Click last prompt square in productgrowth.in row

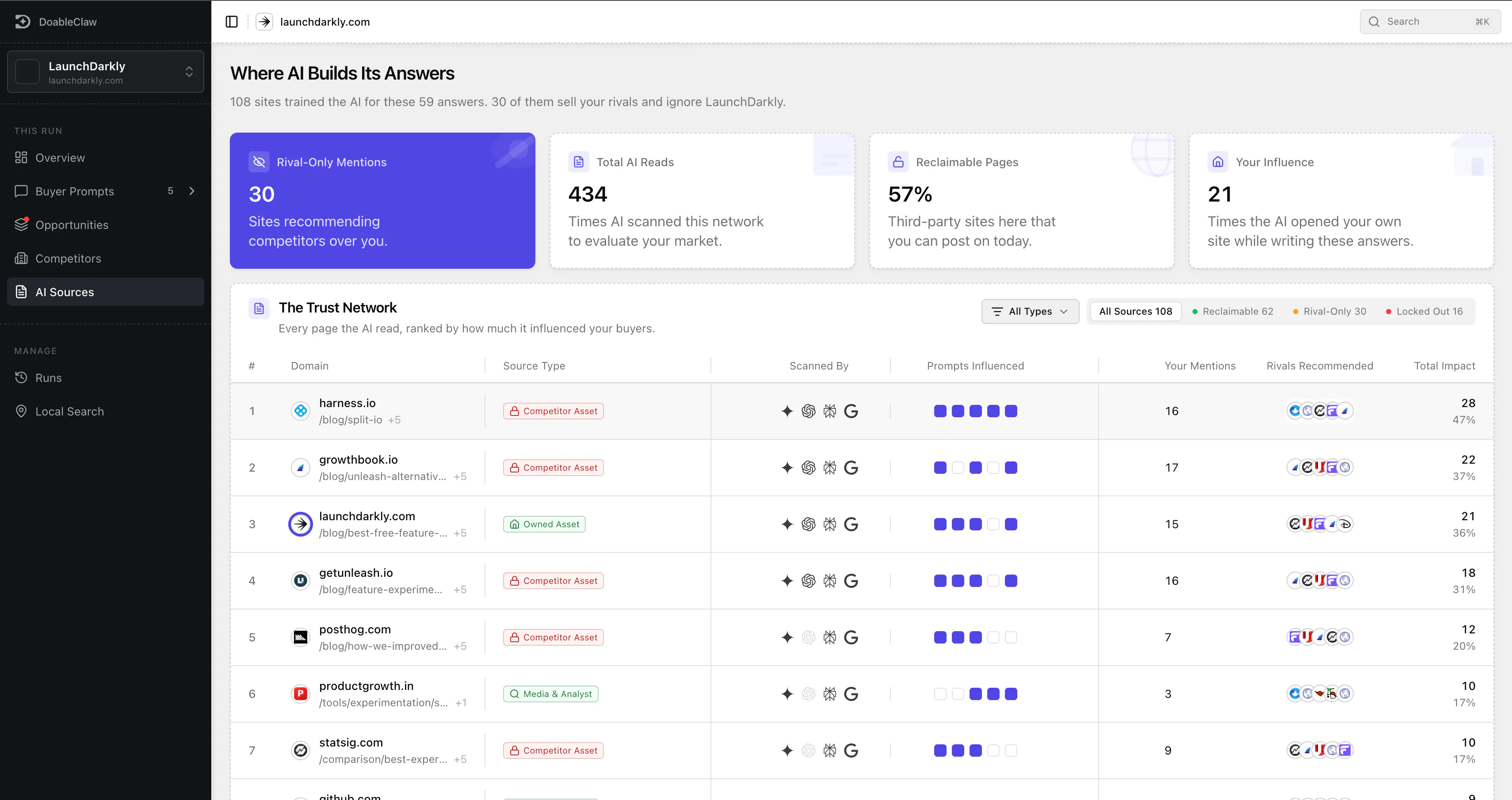click(1011, 694)
